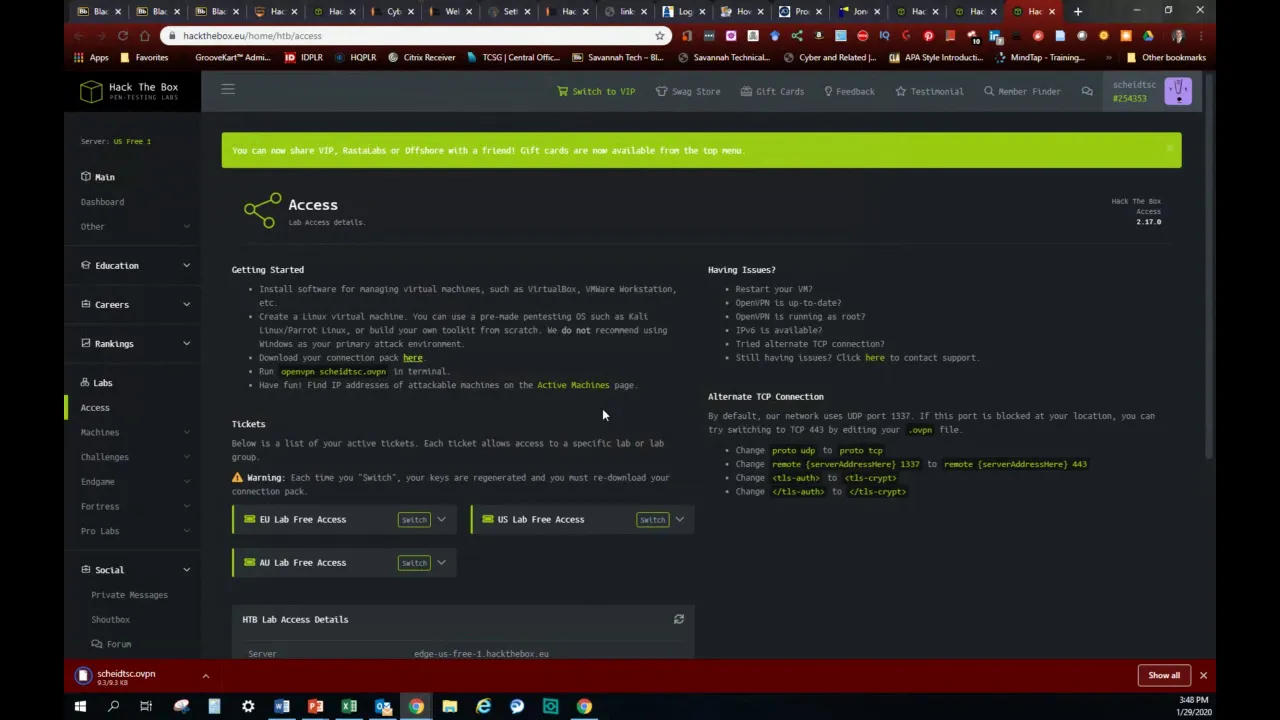
Task: Download connection pack via 'here' link
Action: 412,357
